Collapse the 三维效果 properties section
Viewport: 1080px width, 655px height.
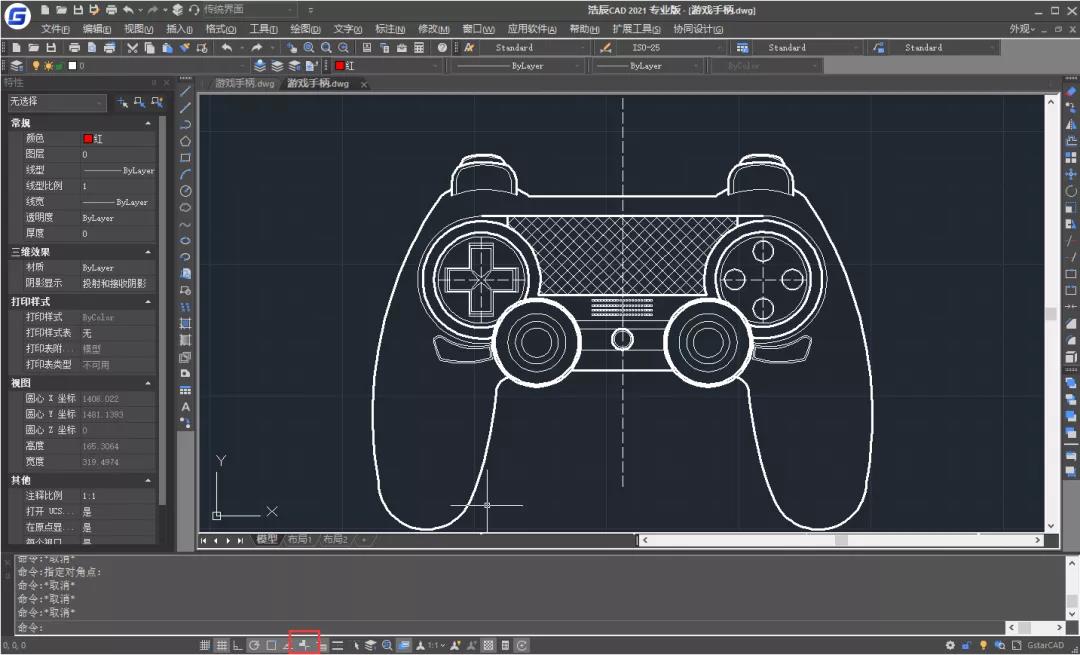click(x=147, y=252)
